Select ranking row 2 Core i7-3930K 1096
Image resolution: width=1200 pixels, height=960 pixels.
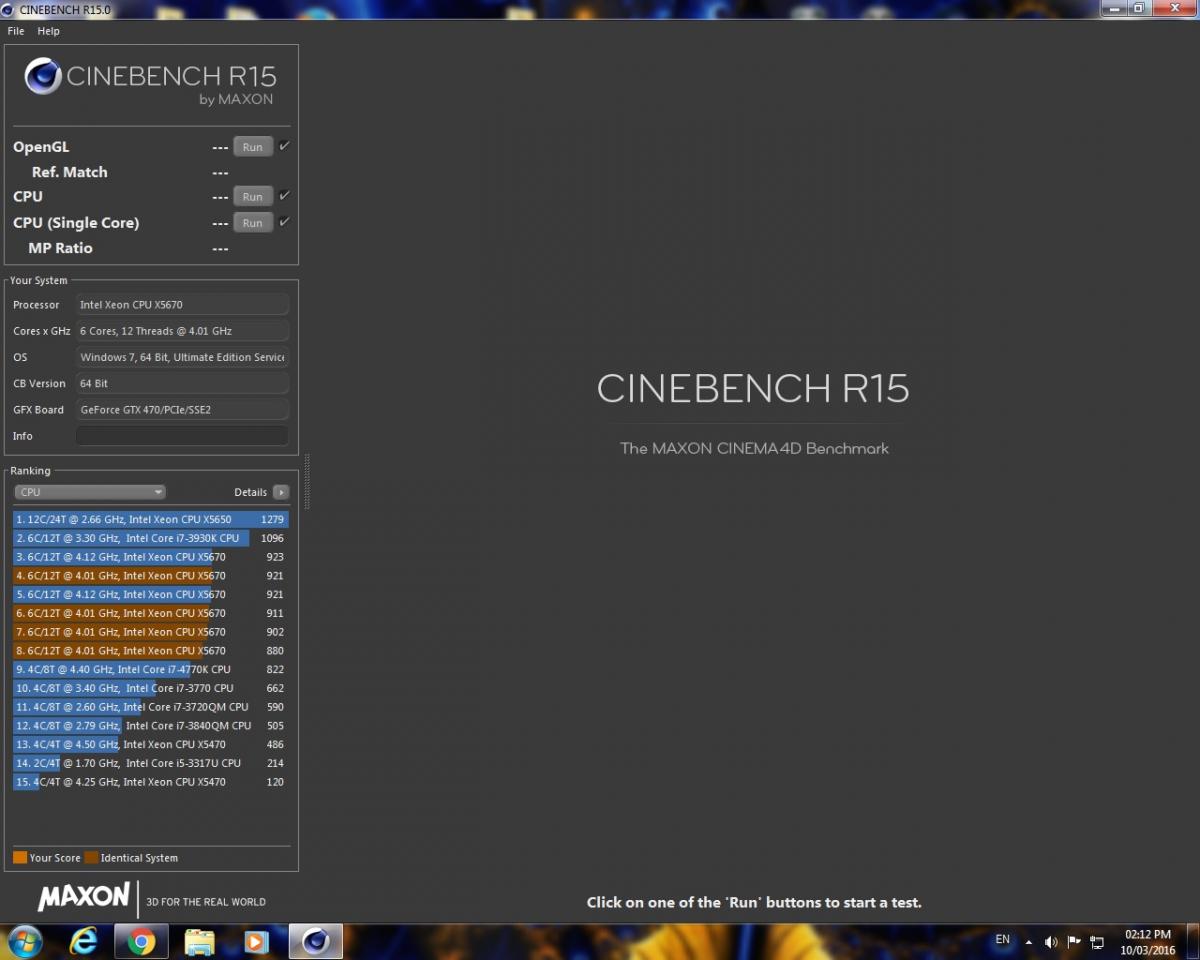click(151, 538)
